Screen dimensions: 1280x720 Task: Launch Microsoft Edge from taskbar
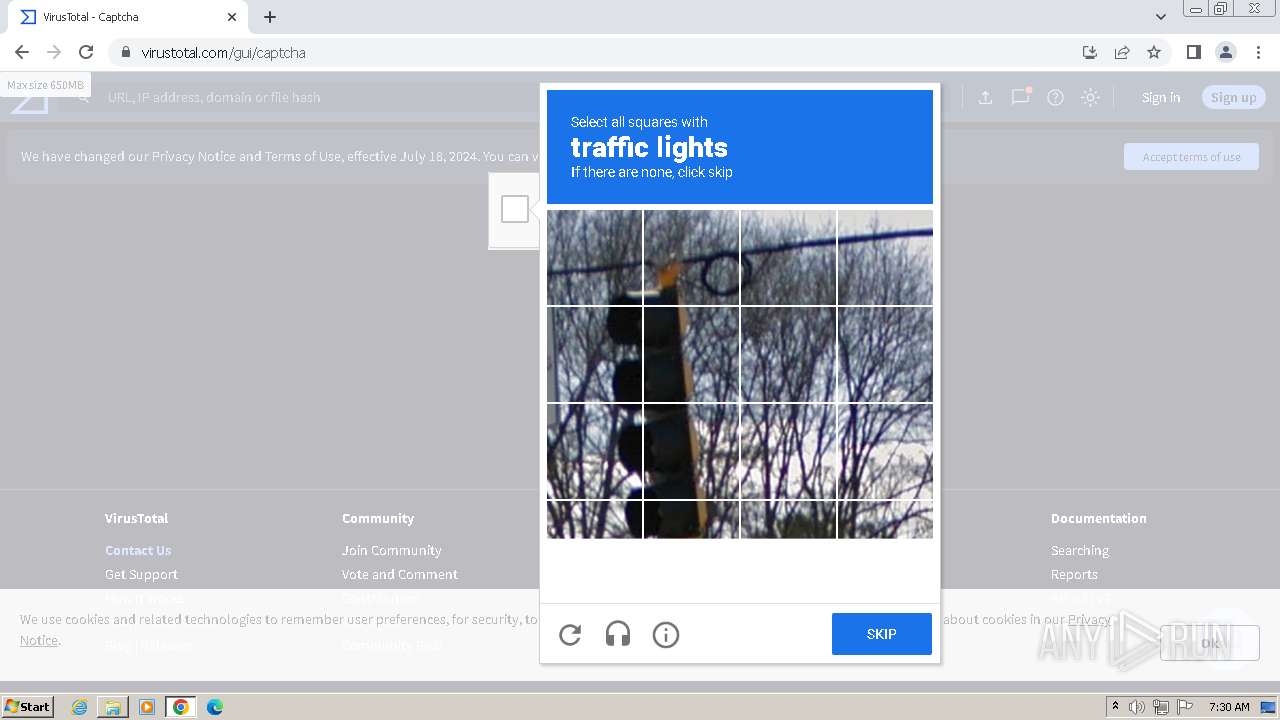[x=215, y=707]
